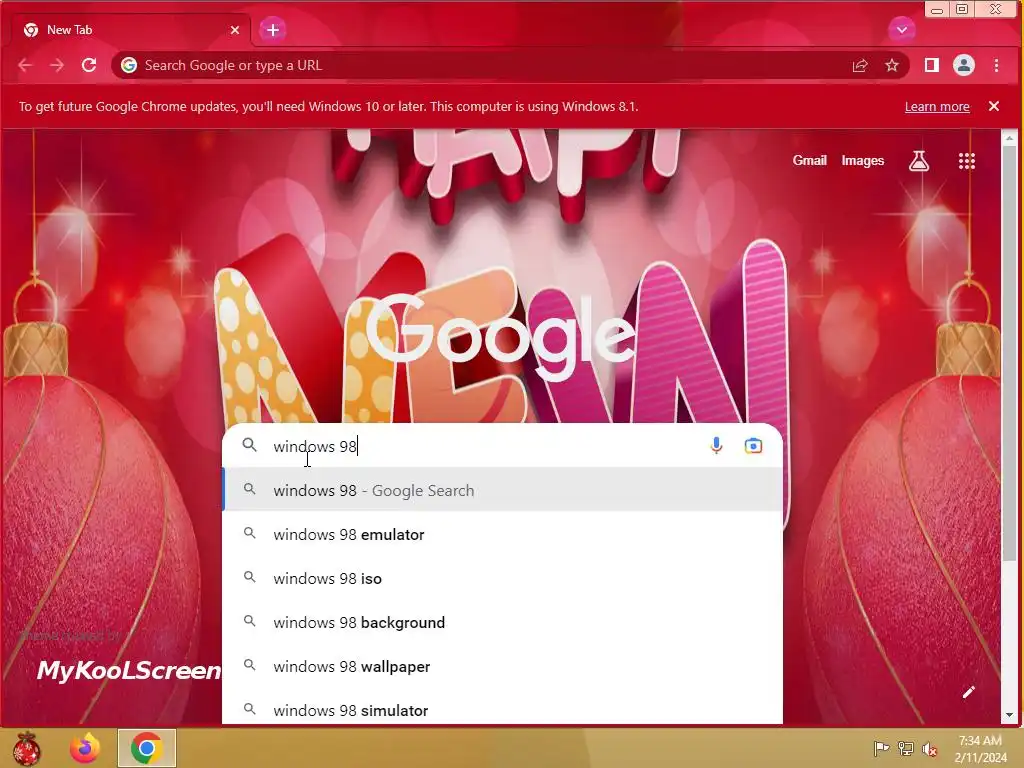The image size is (1024, 768).
Task: Open Google Images link
Action: coord(863,161)
